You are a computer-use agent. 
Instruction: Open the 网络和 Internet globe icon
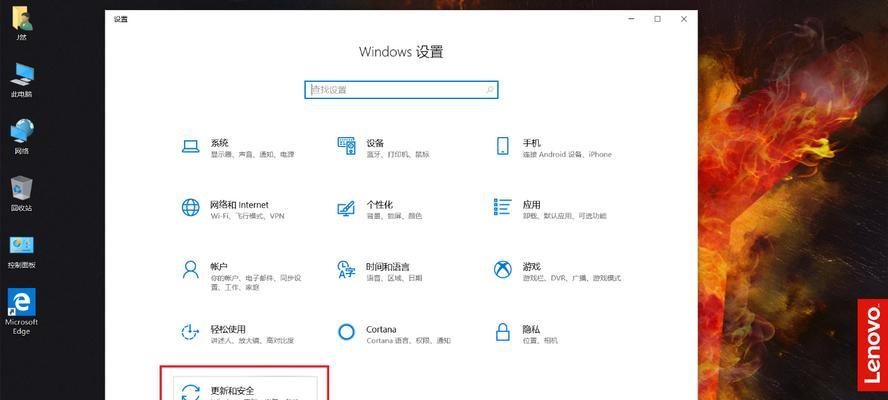point(190,207)
